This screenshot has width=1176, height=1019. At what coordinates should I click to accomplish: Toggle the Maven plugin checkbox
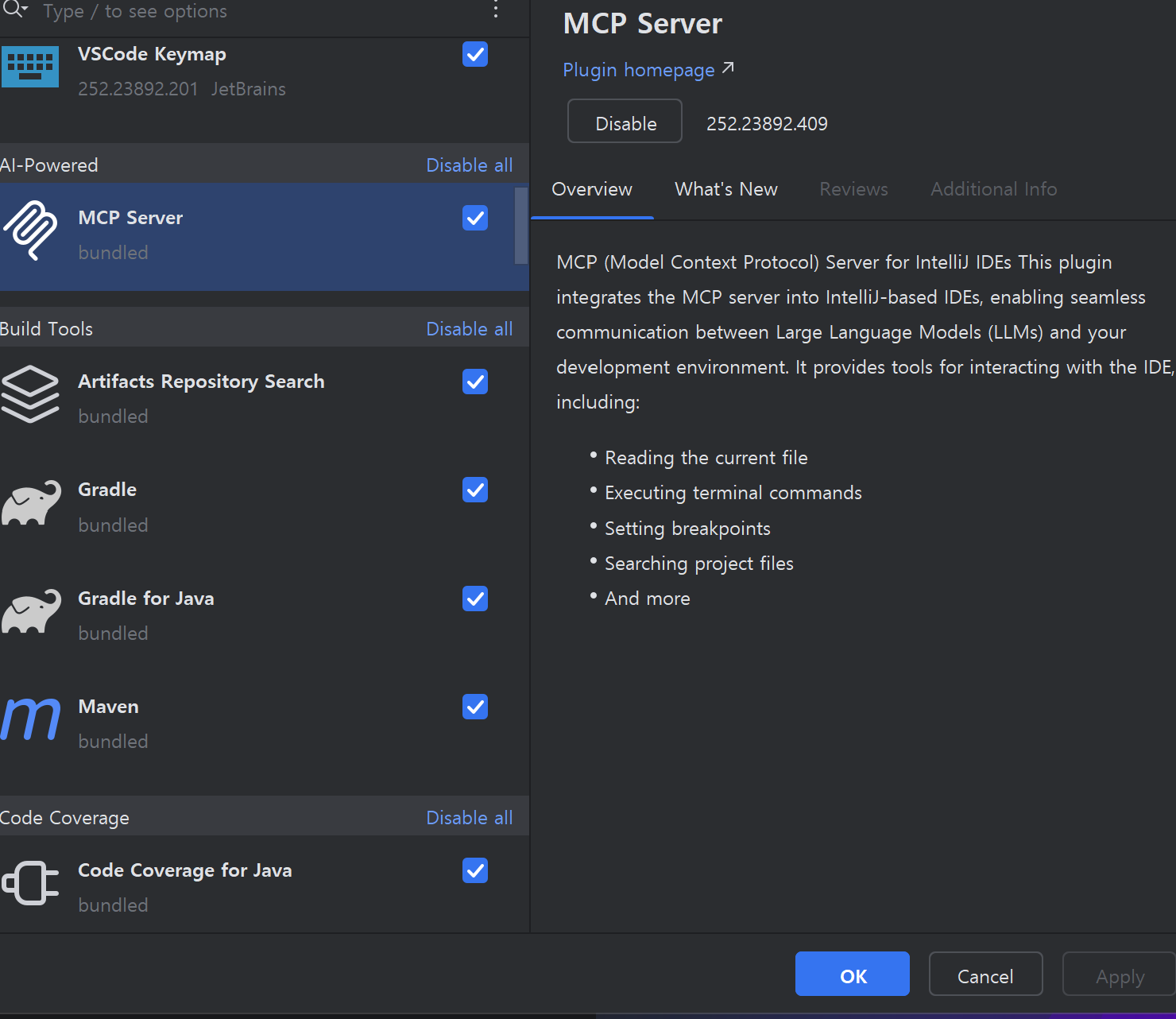pos(475,707)
